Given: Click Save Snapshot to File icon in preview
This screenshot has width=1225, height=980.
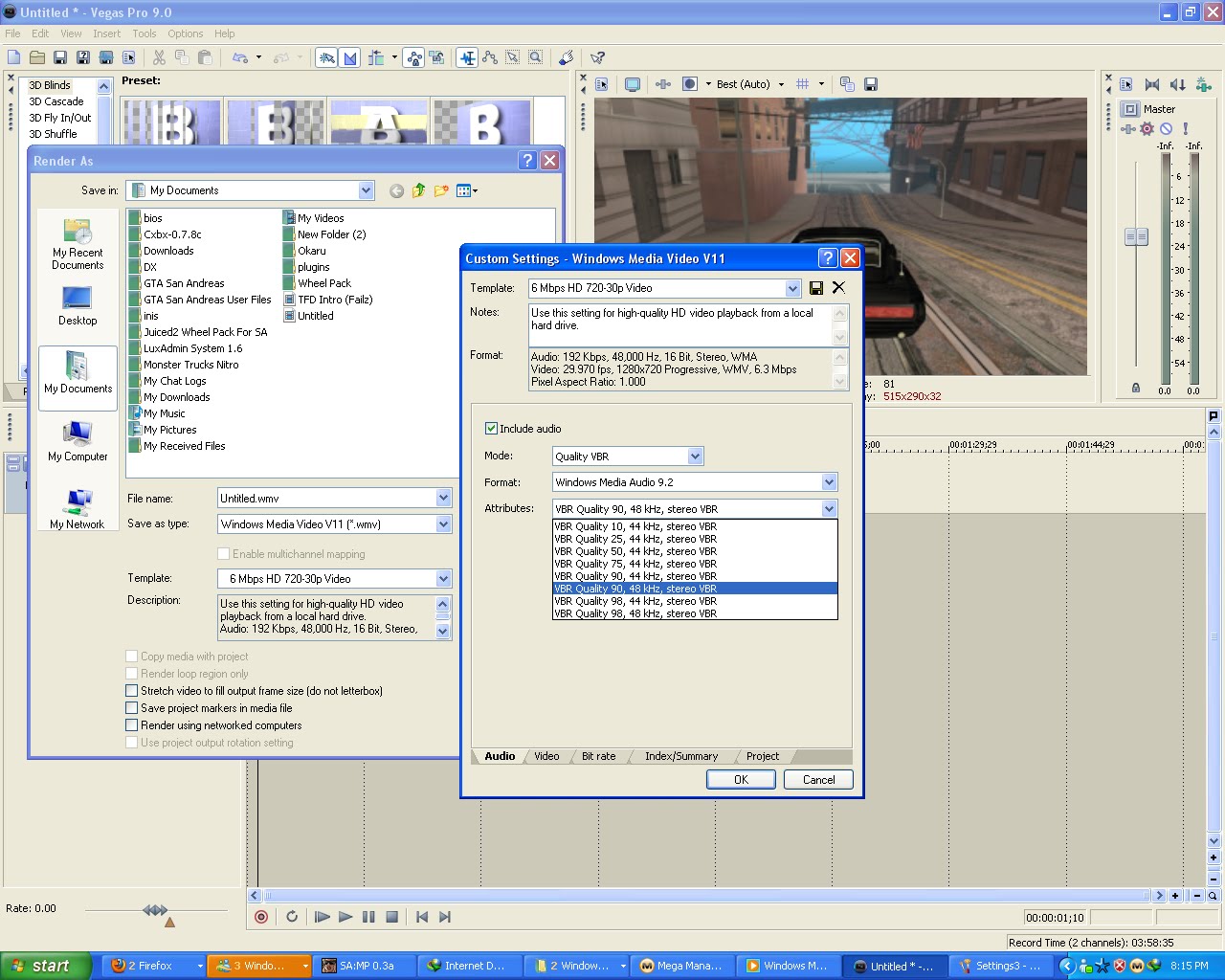Looking at the screenshot, I should pyautogui.click(x=871, y=84).
